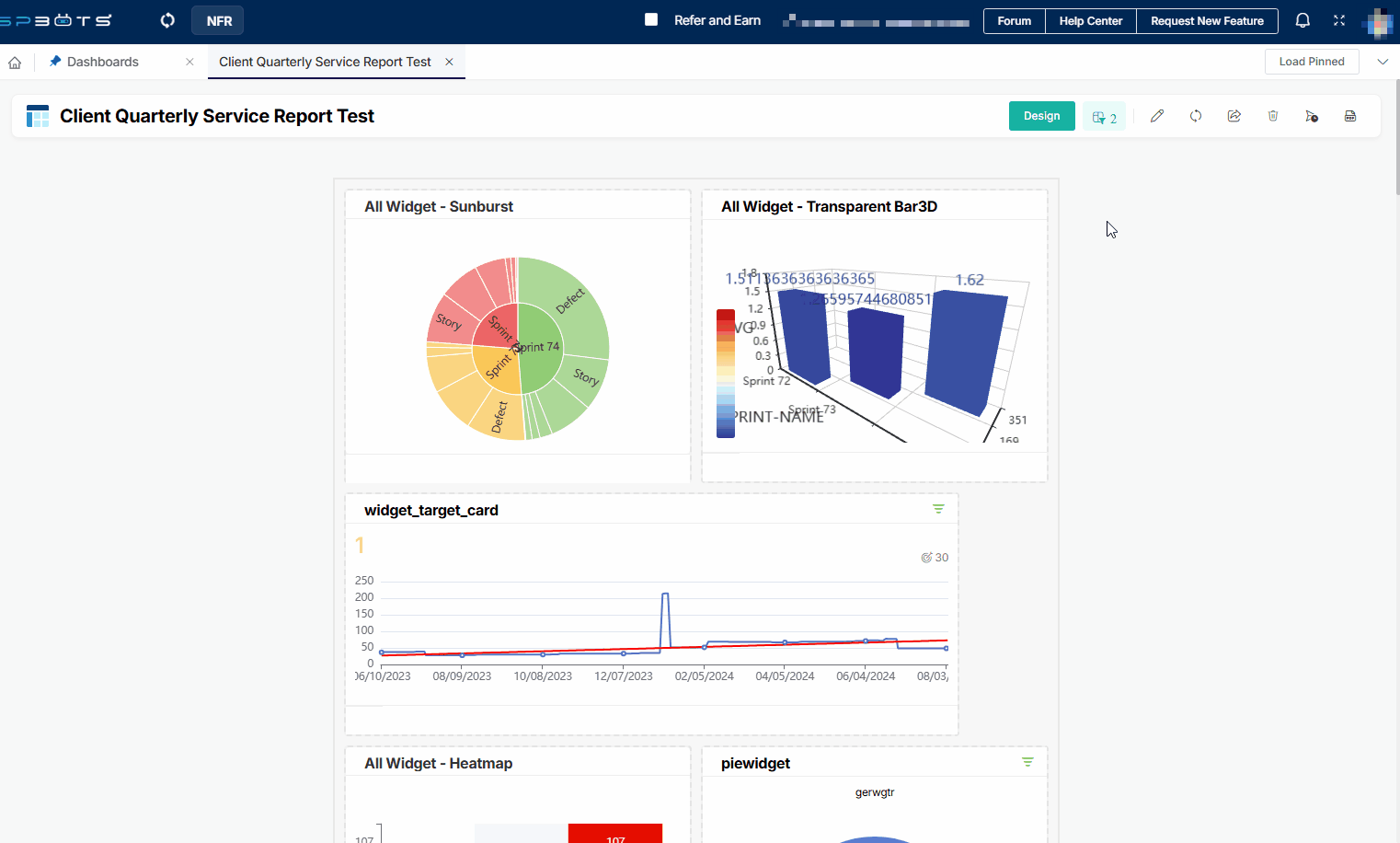Viewport: 1400px width, 843px height.
Task: Click the Design button
Action: (1041, 115)
